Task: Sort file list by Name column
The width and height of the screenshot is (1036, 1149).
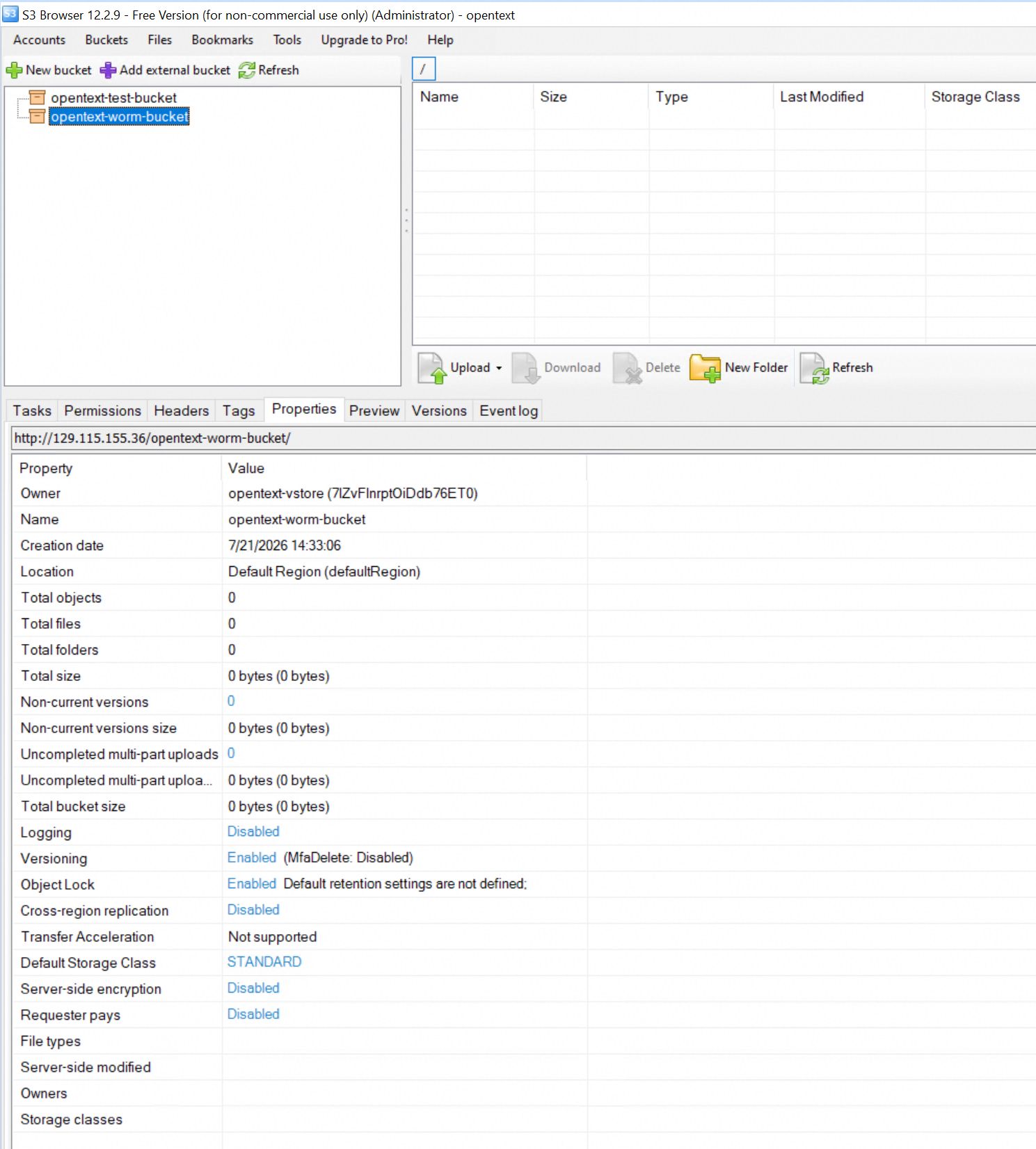Action: [473, 97]
